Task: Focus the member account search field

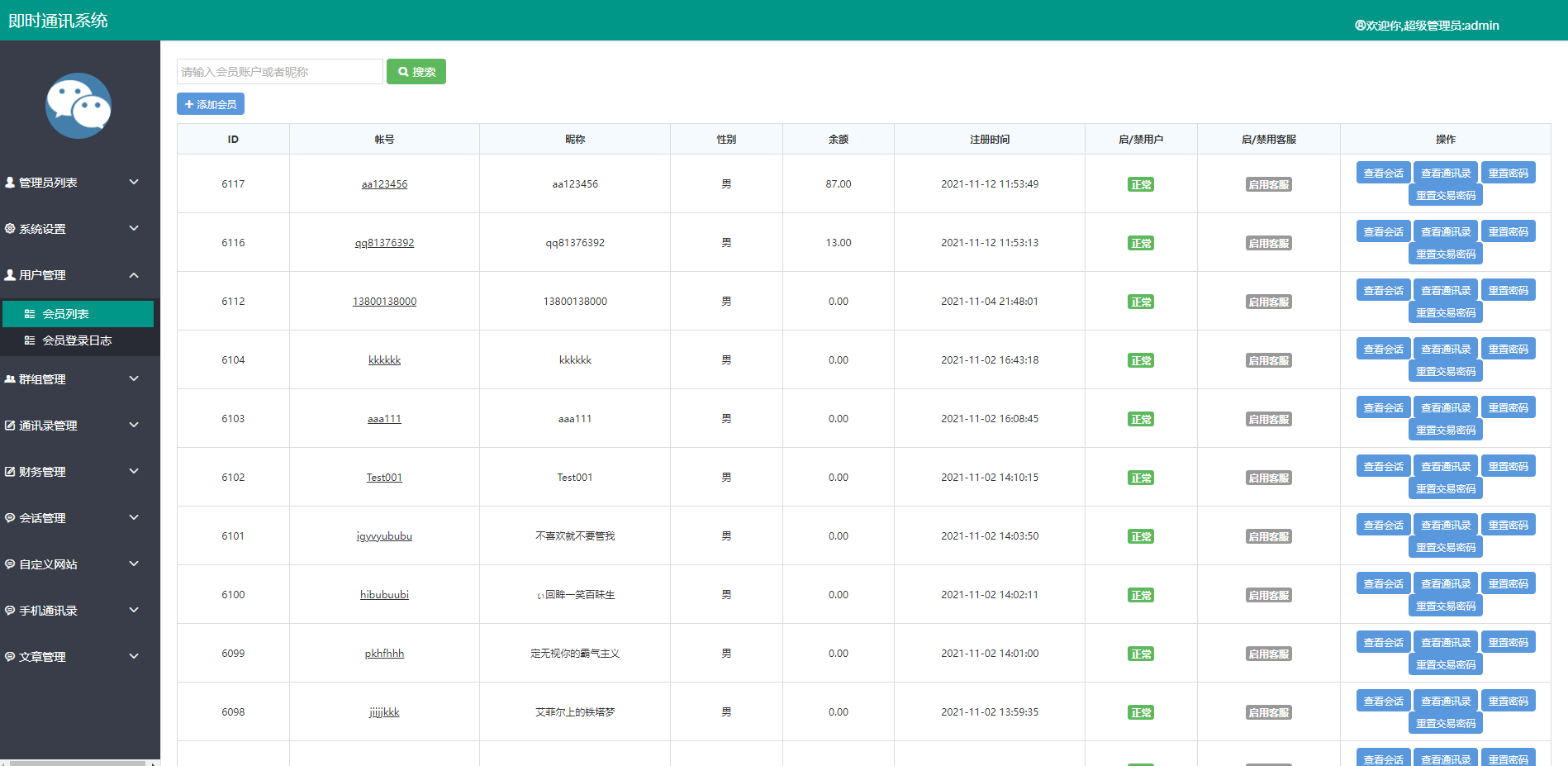Action: point(280,72)
